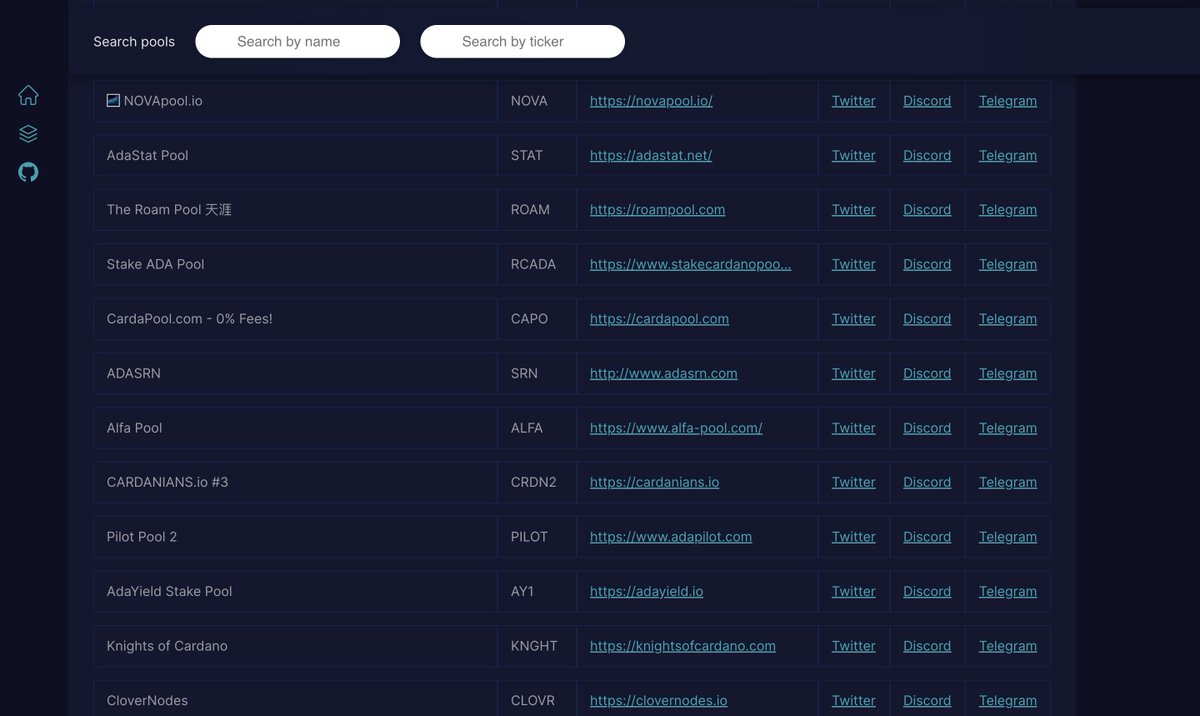Open Discord link for ADASRN
This screenshot has height=716, width=1200.
[927, 373]
